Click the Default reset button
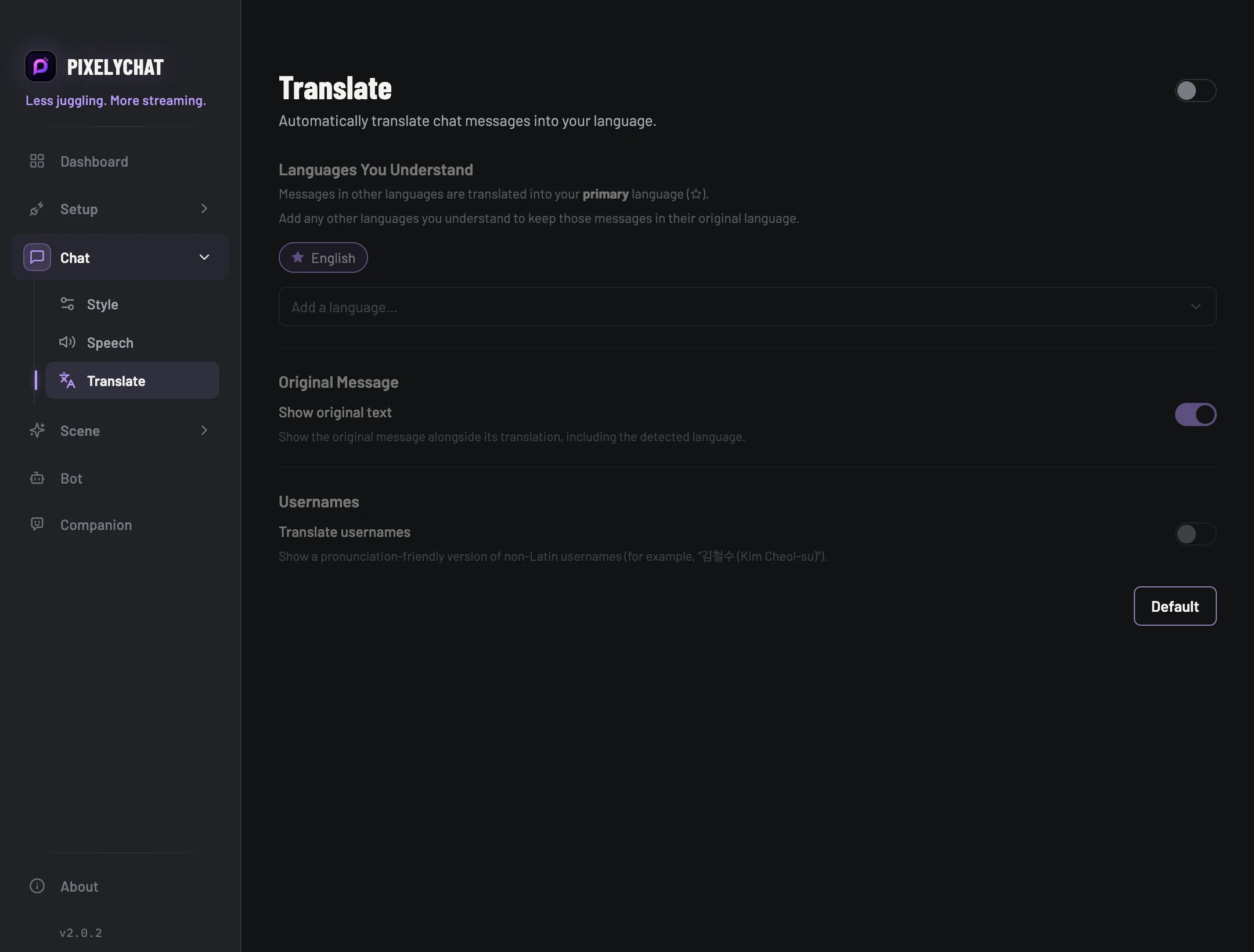This screenshot has width=1254, height=952. (1174, 606)
